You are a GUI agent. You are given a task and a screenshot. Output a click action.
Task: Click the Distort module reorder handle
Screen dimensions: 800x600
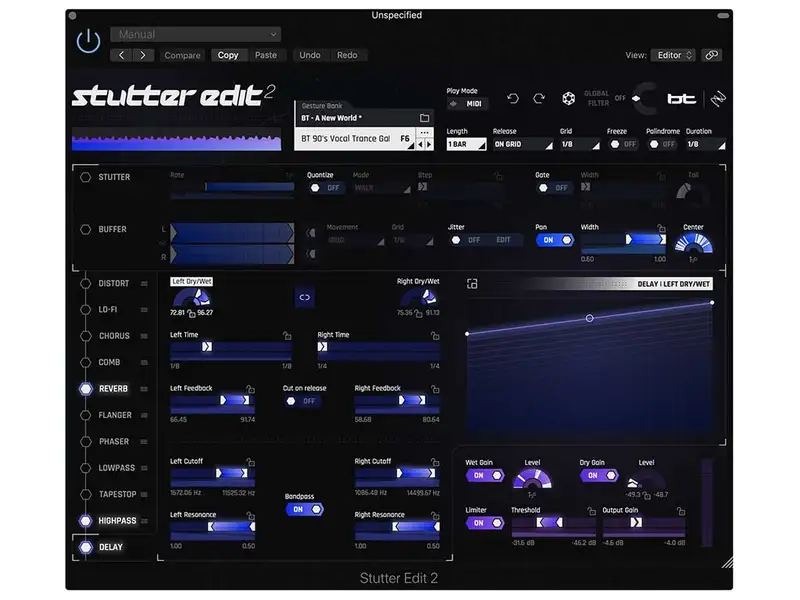pyautogui.click(x=144, y=284)
